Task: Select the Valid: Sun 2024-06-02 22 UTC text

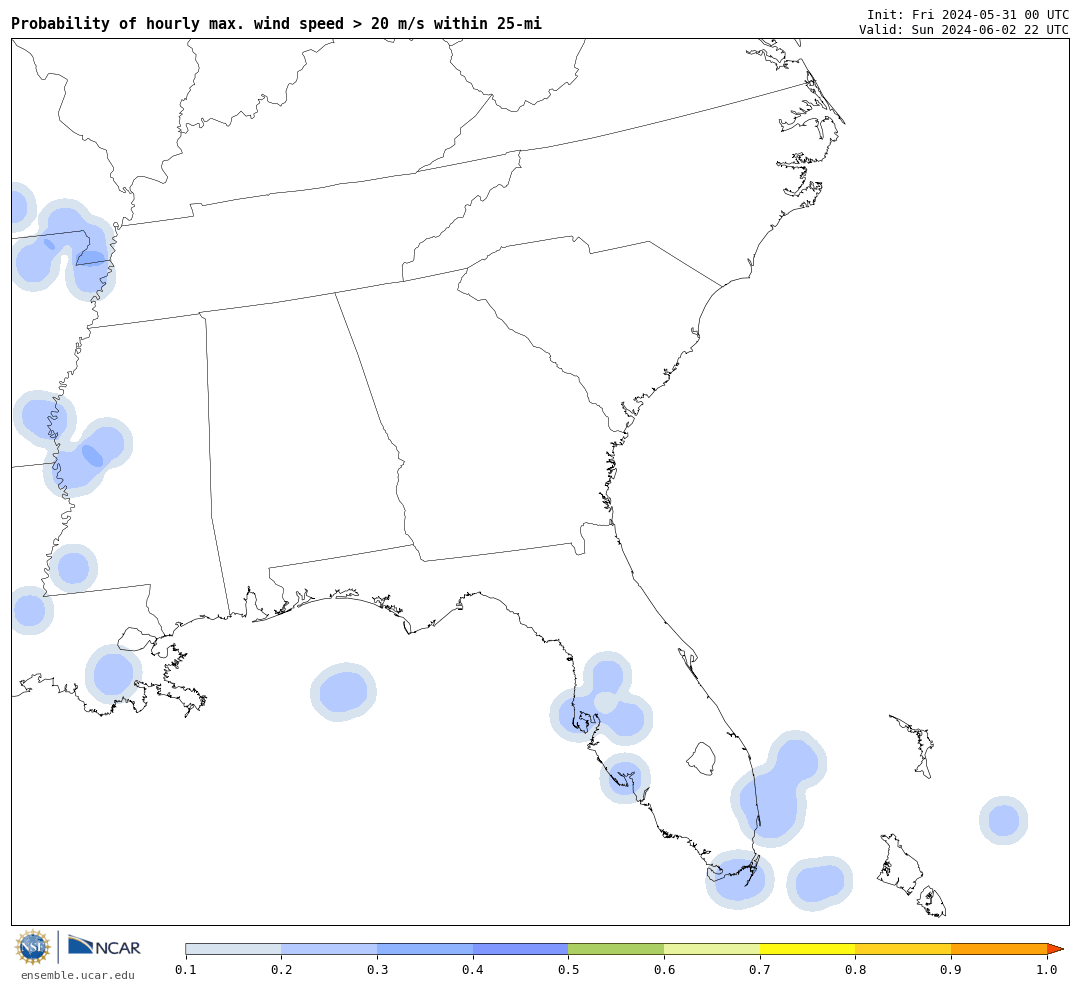Action: (x=964, y=30)
